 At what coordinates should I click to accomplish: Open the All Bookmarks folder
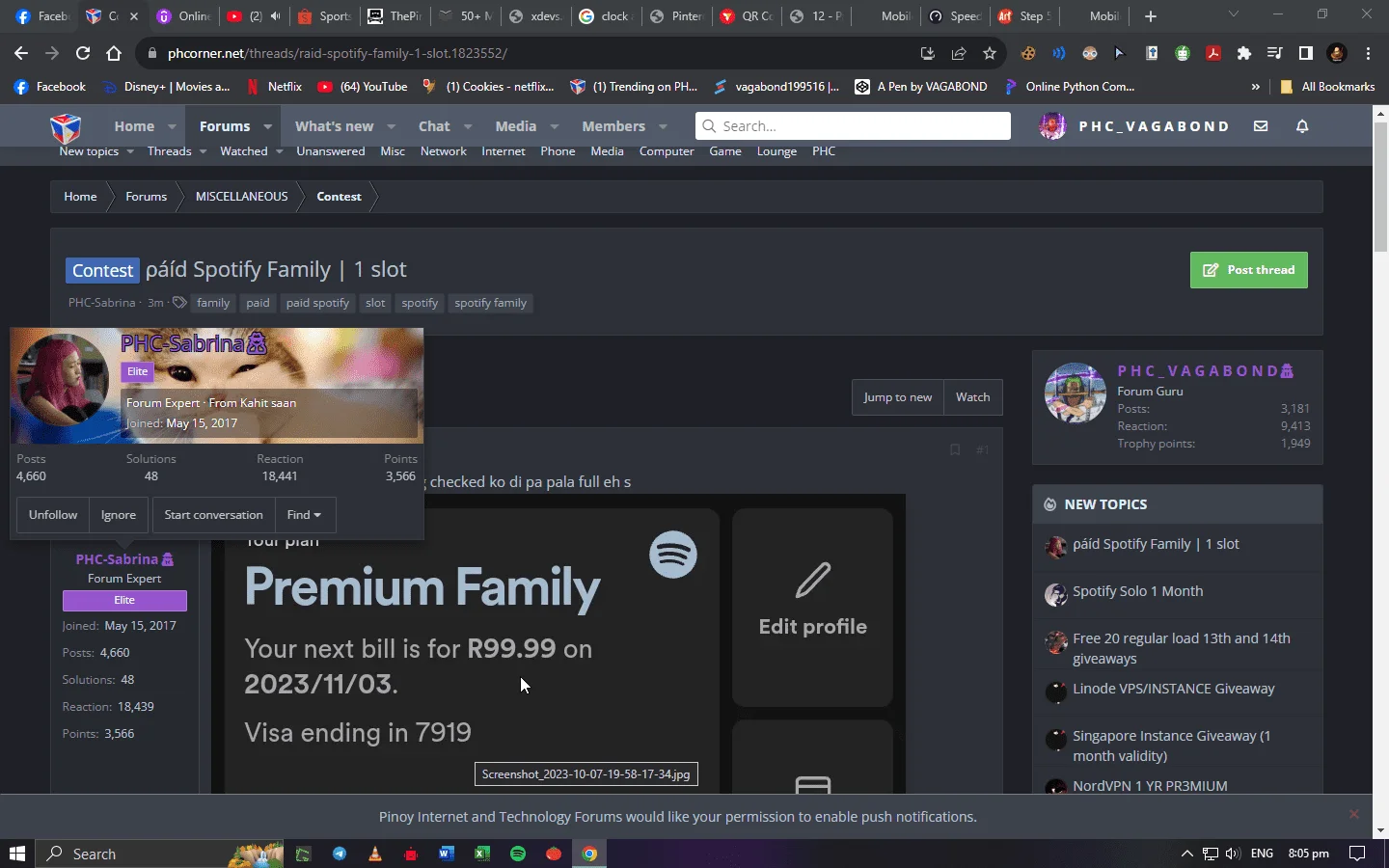coord(1327,87)
